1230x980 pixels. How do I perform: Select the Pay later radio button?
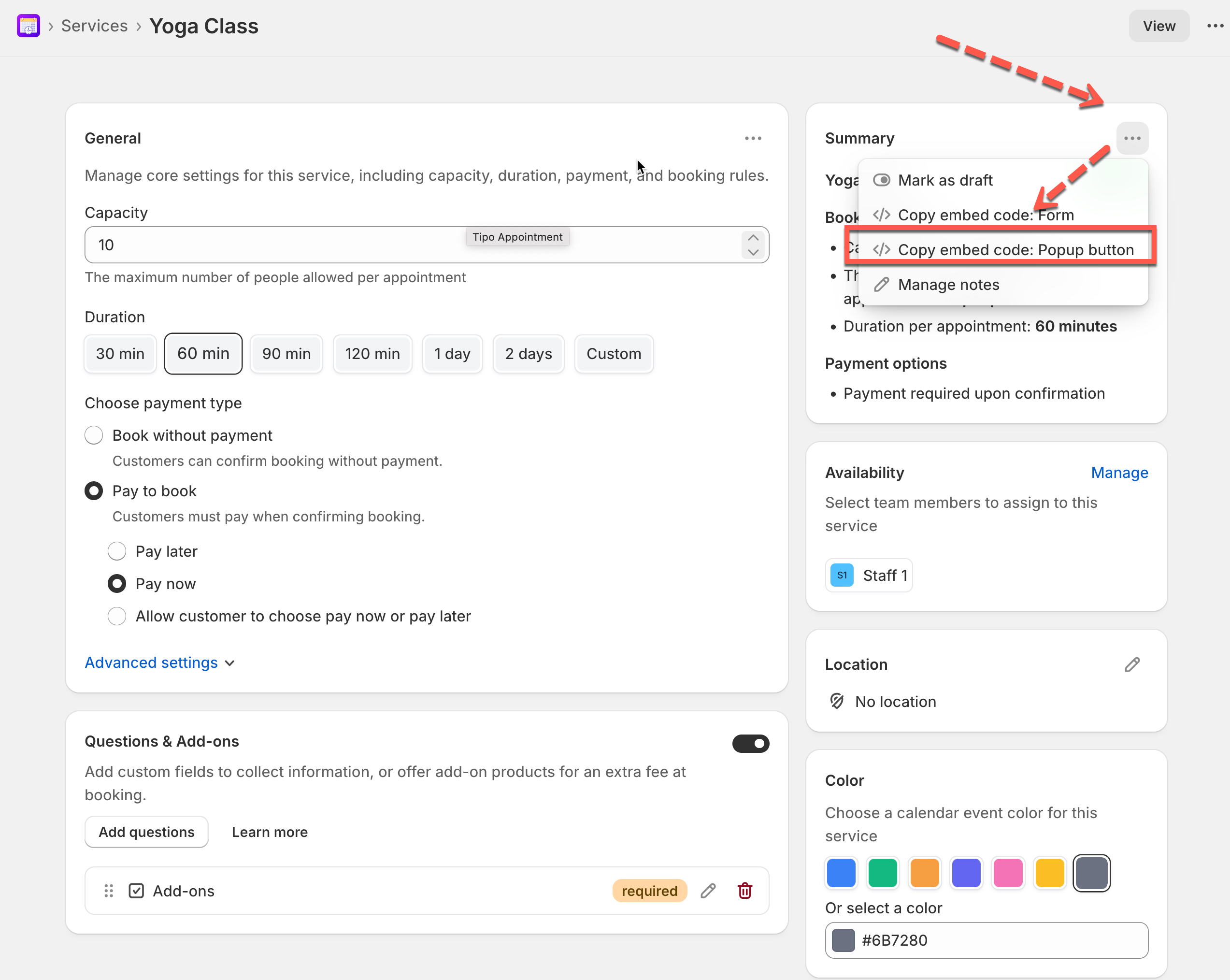[x=117, y=551]
